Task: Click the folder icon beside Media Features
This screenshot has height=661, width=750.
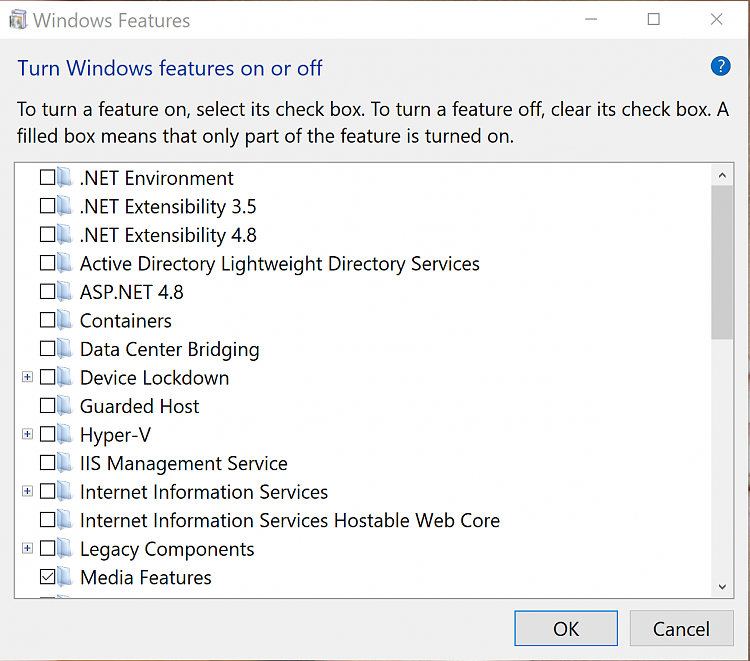Action: pyautogui.click(x=65, y=577)
